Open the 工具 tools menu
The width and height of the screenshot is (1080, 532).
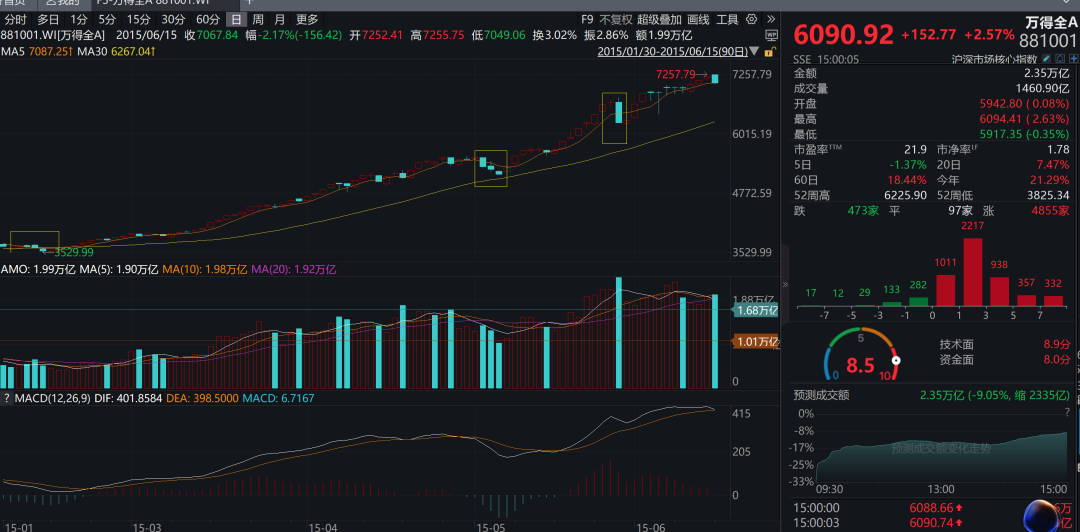(x=728, y=19)
